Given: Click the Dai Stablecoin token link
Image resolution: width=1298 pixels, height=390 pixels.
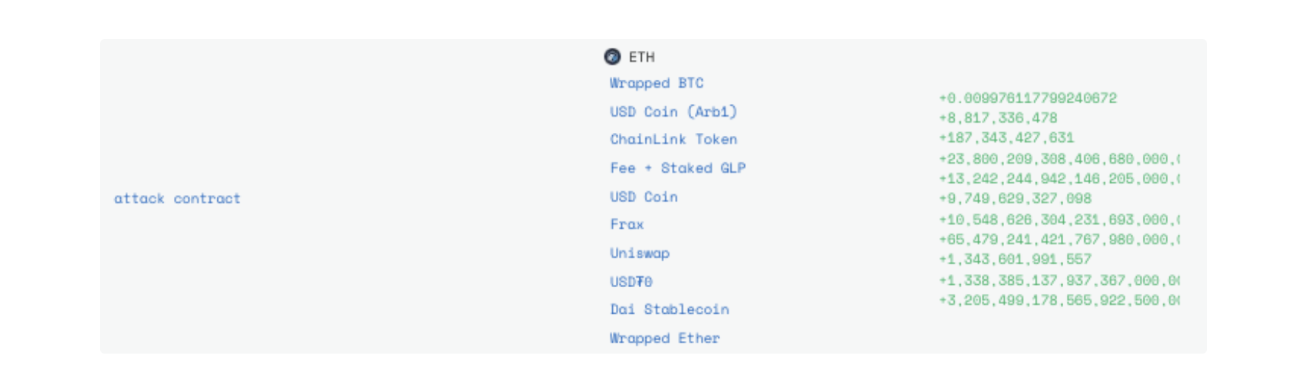Looking at the screenshot, I should pos(669,309).
